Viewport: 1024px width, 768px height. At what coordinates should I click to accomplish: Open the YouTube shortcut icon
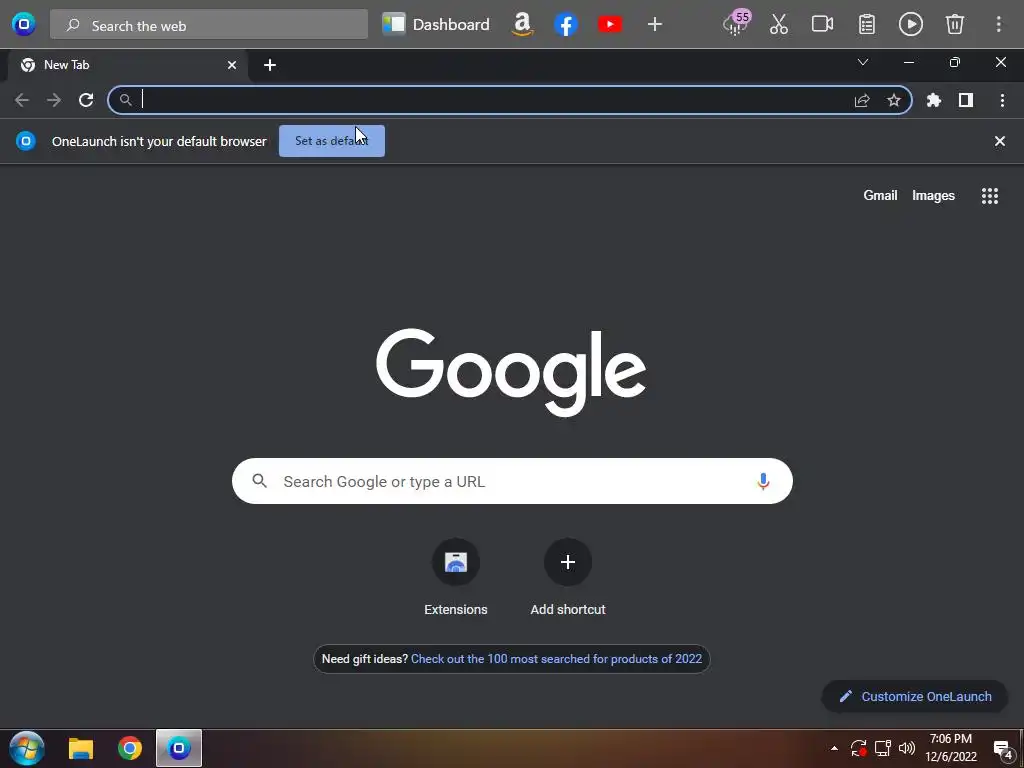(610, 25)
